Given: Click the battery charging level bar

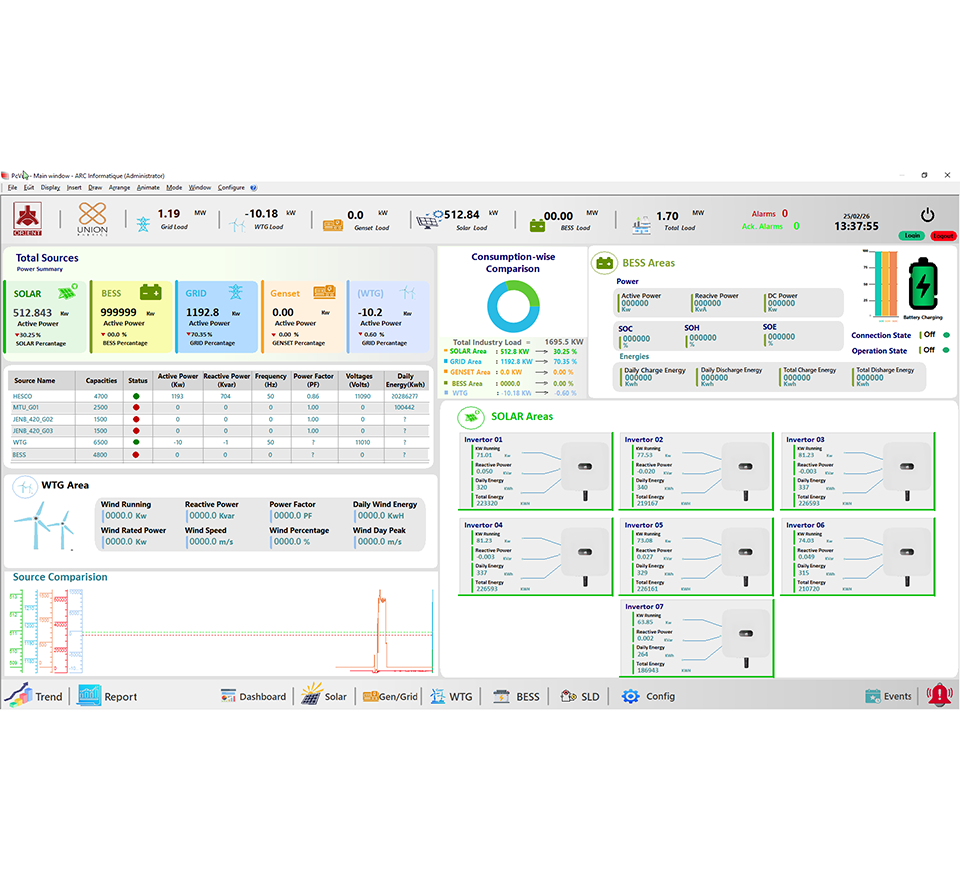Looking at the screenshot, I should (x=886, y=283).
